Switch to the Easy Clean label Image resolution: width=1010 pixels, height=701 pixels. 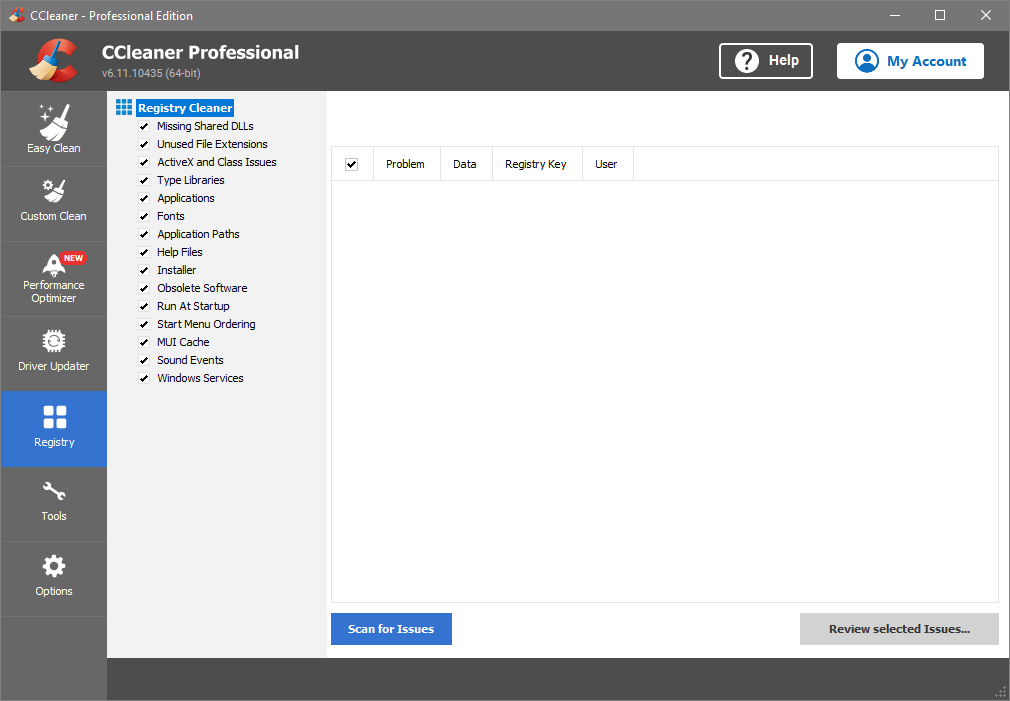(54, 148)
